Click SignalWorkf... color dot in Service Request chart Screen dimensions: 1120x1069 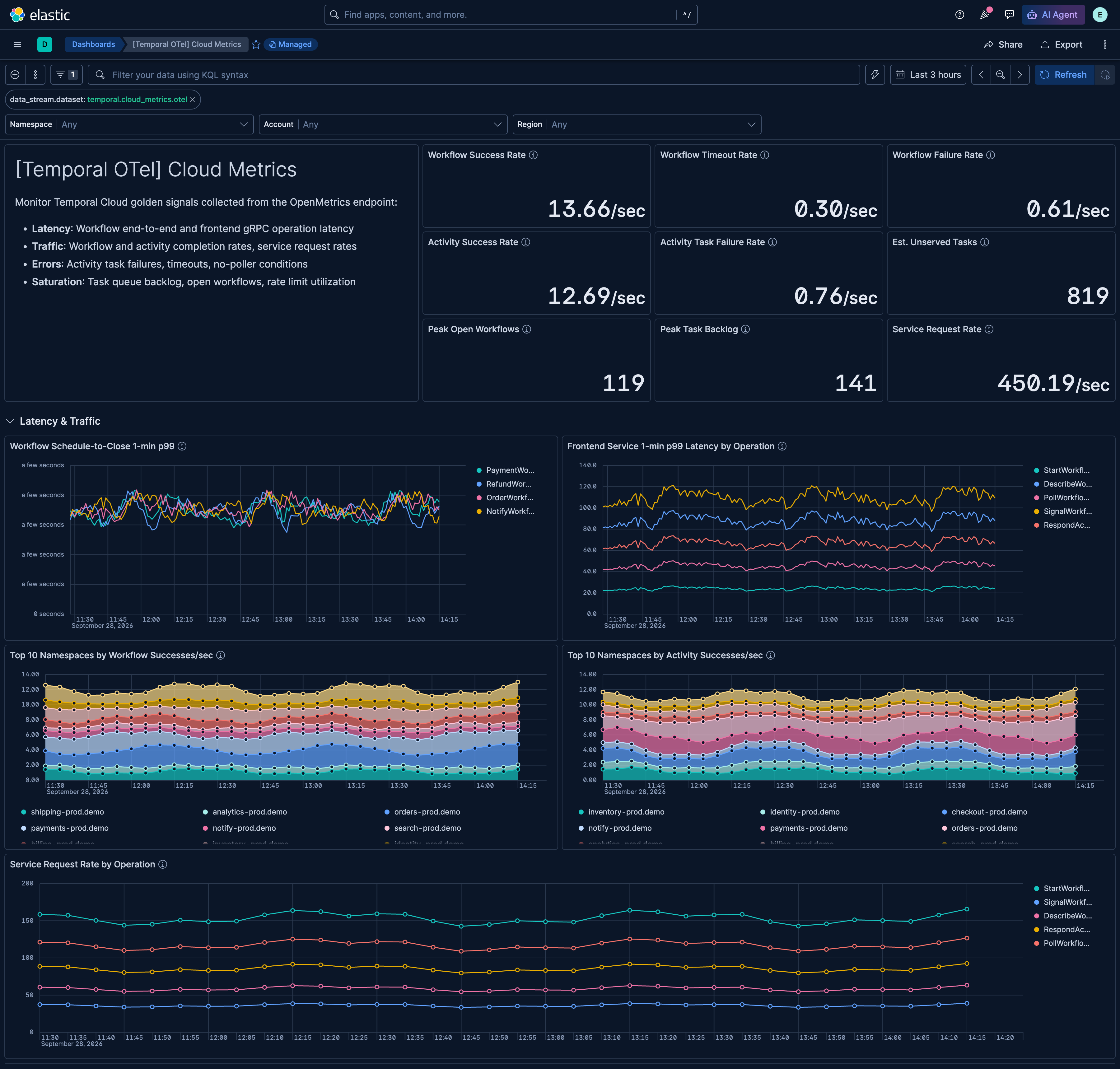pyautogui.click(x=1036, y=902)
